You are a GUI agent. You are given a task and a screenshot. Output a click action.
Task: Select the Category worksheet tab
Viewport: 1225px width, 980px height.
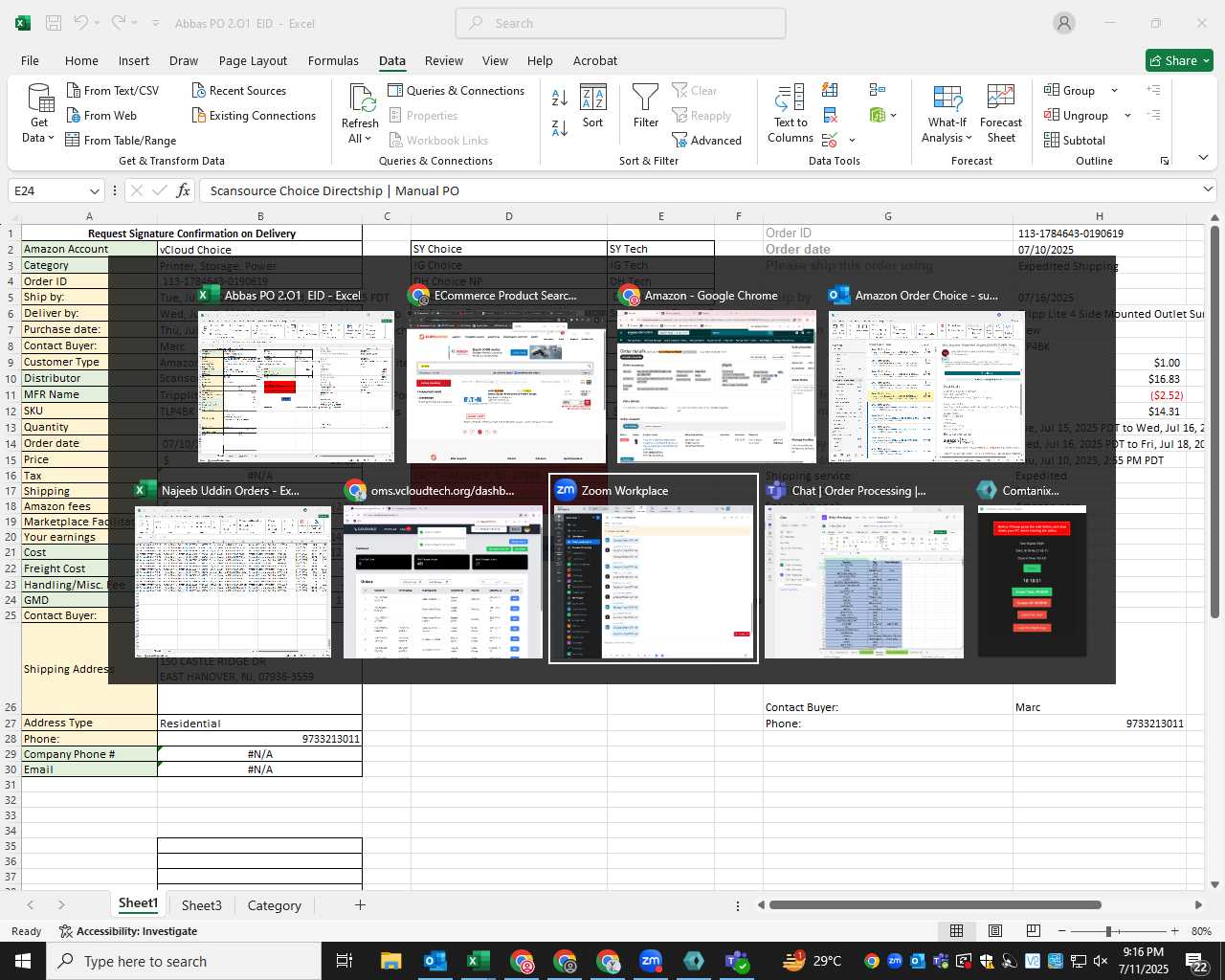coord(275,905)
